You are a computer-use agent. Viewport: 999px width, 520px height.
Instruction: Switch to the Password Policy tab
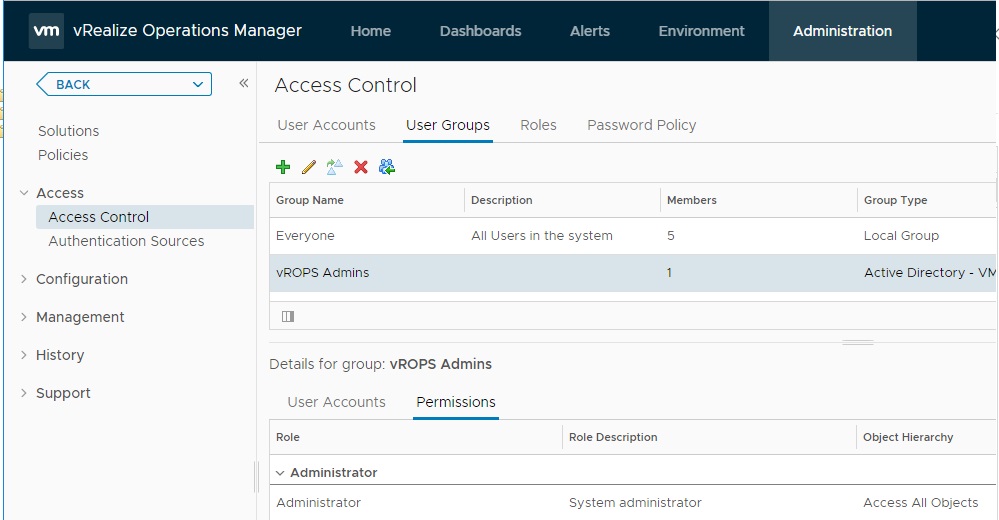[642, 125]
